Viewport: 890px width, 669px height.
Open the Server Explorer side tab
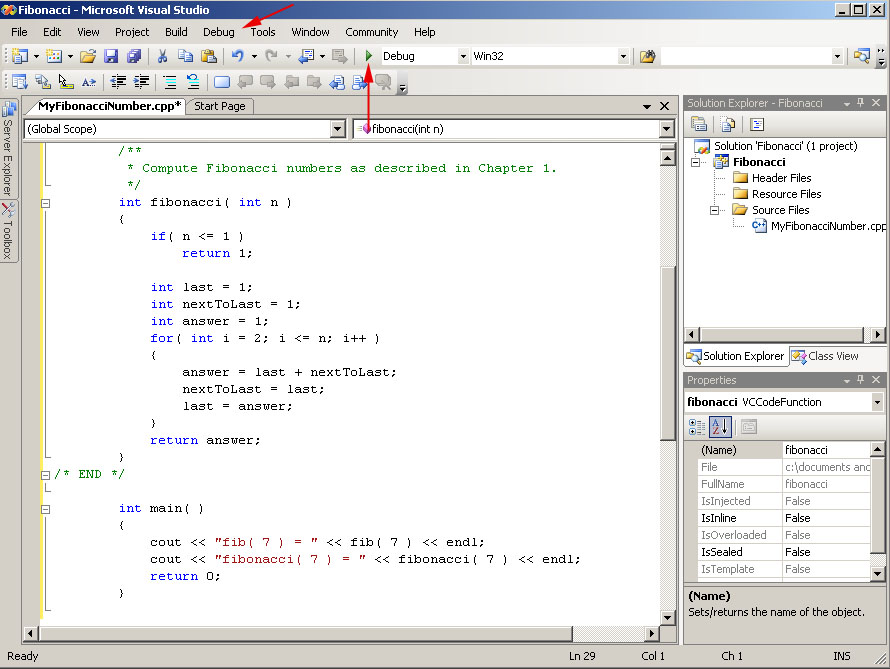click(x=8, y=149)
